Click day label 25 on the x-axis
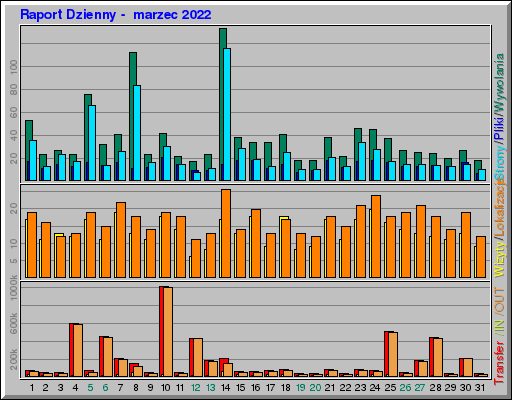The width and height of the screenshot is (512, 400). 390,388
